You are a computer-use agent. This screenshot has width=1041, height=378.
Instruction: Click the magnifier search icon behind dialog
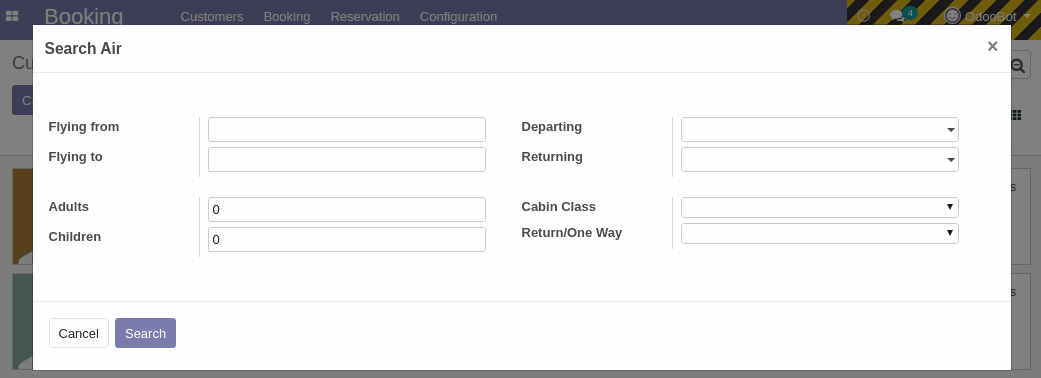(x=1018, y=65)
